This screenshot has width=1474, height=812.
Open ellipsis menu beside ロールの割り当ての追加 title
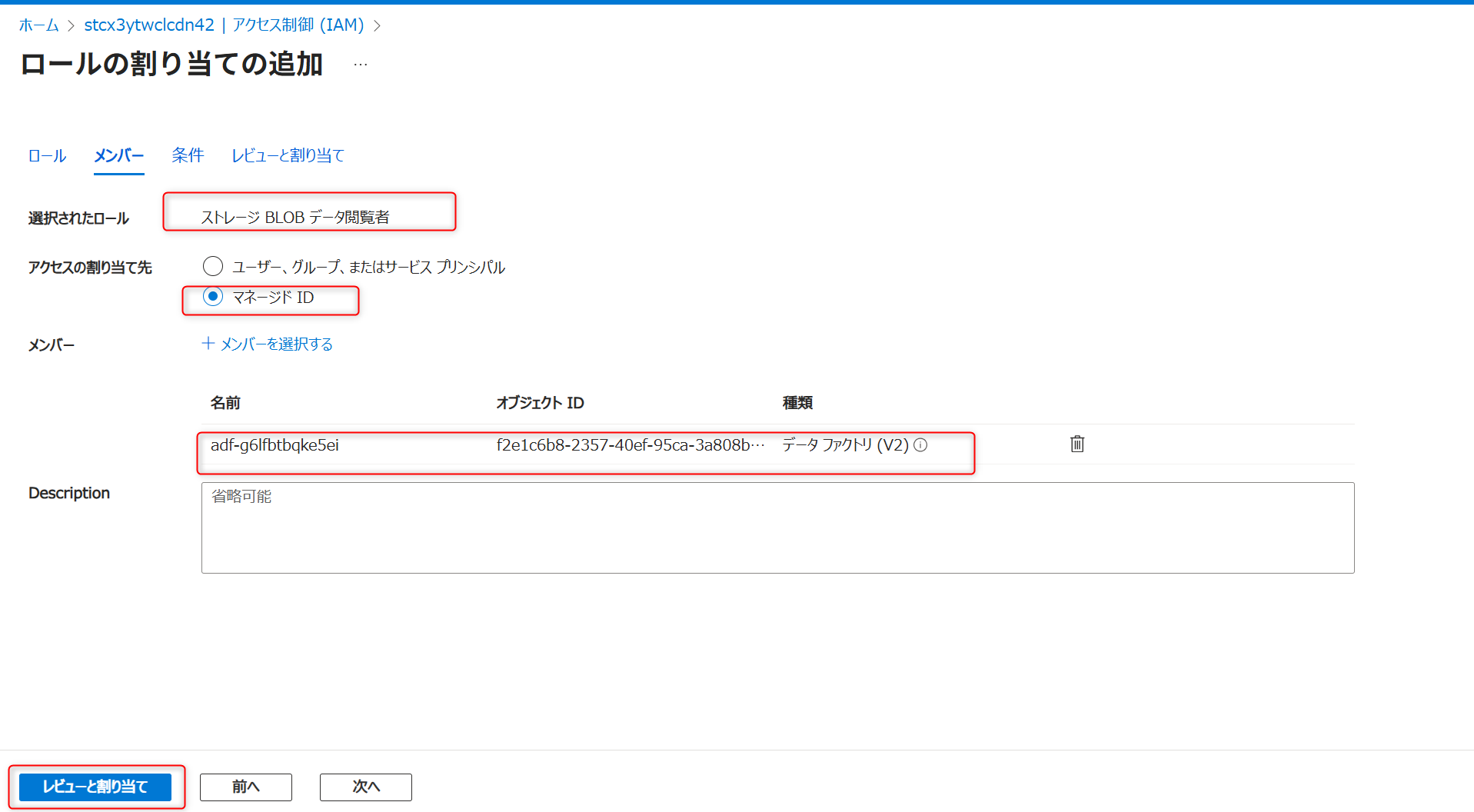[x=359, y=64]
